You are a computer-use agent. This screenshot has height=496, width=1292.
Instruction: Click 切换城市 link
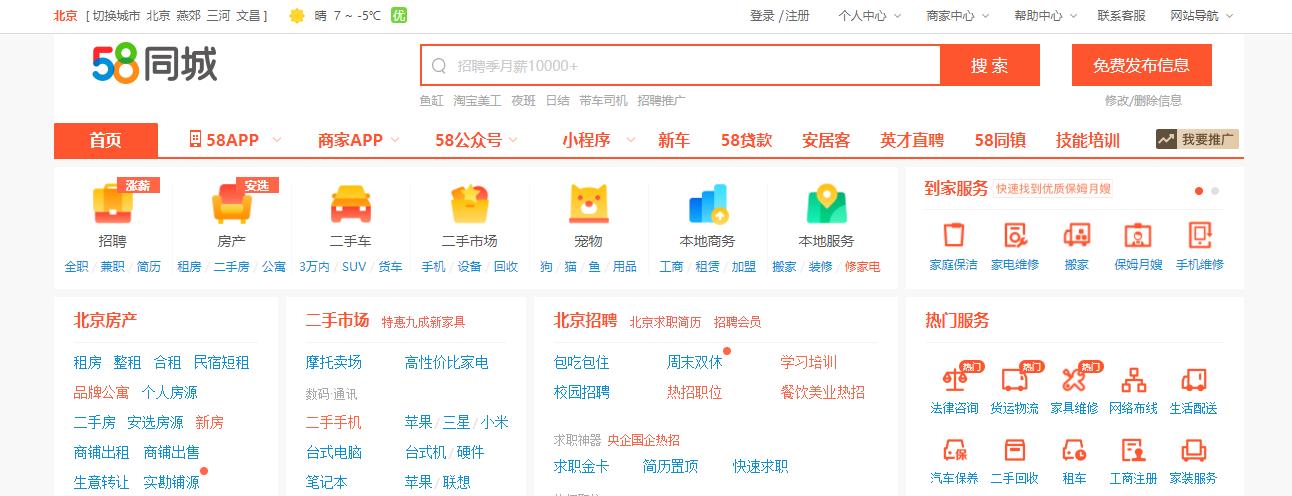click(116, 16)
